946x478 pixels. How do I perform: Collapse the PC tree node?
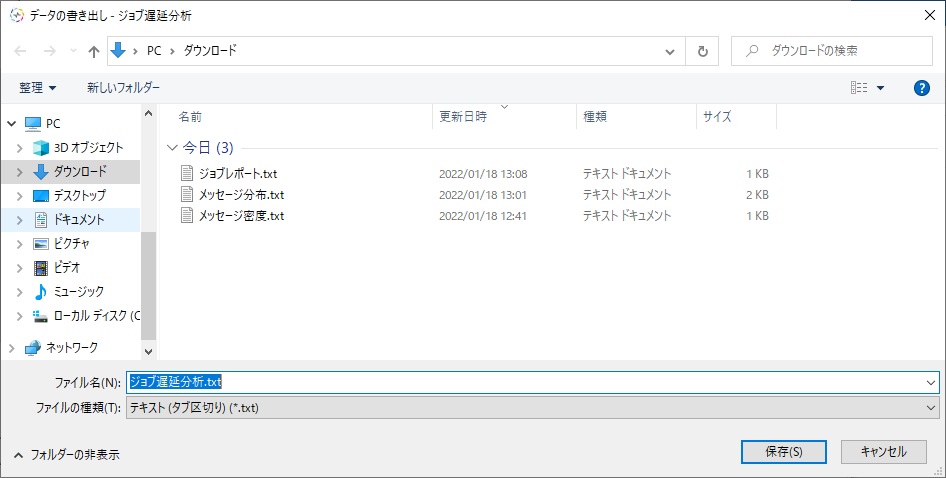[11, 124]
